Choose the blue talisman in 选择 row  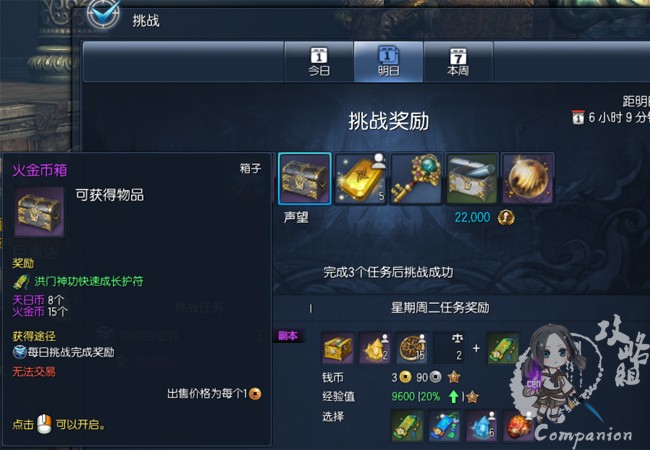444,426
